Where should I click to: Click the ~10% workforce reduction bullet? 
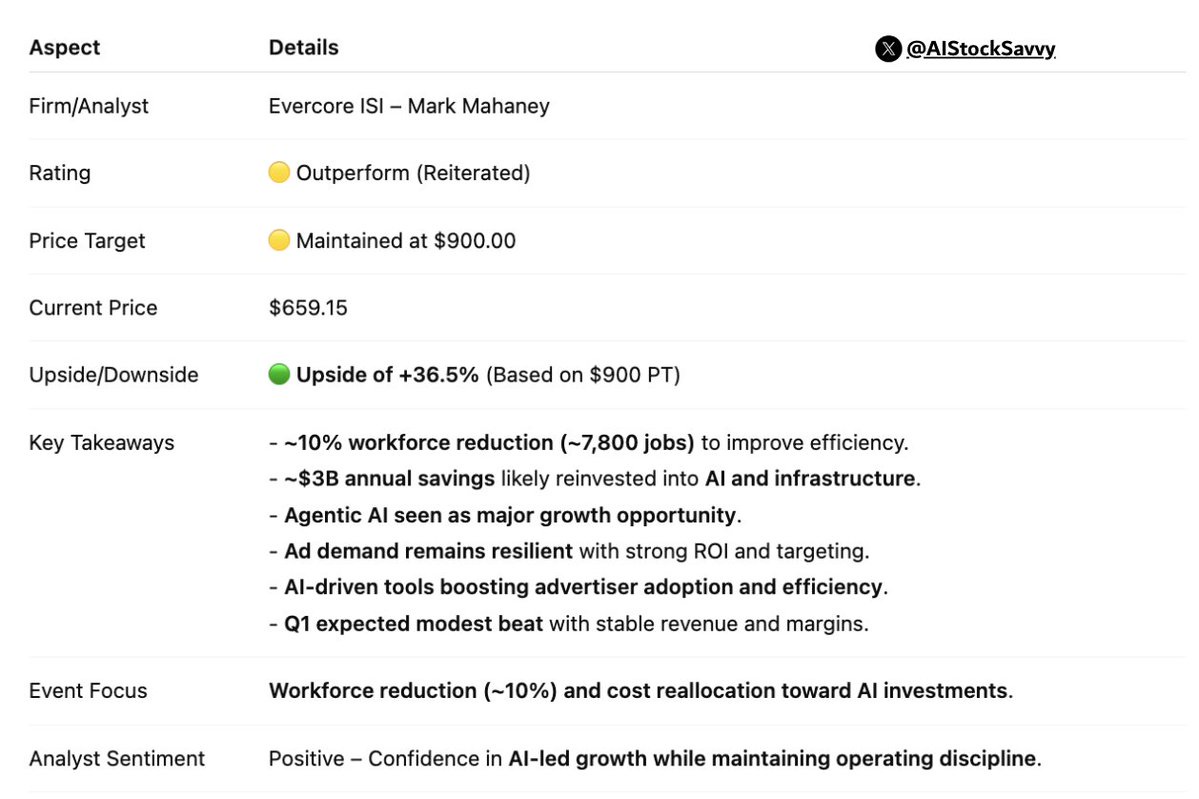[589, 443]
